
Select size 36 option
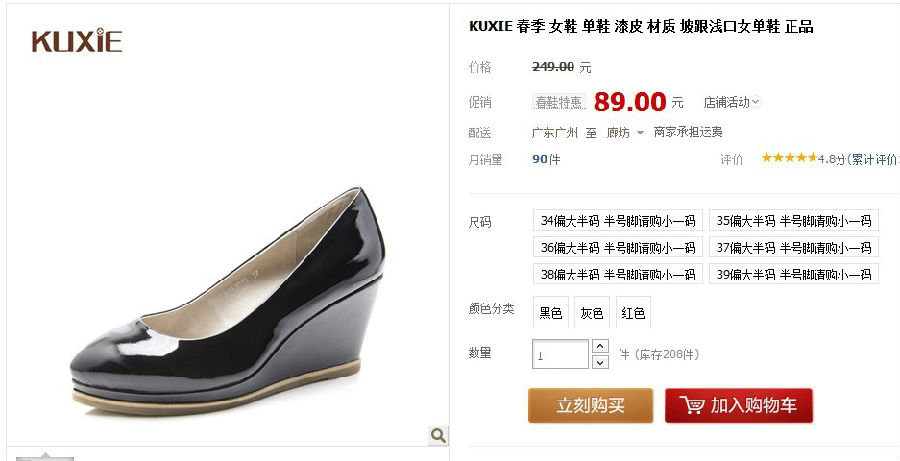618,247
